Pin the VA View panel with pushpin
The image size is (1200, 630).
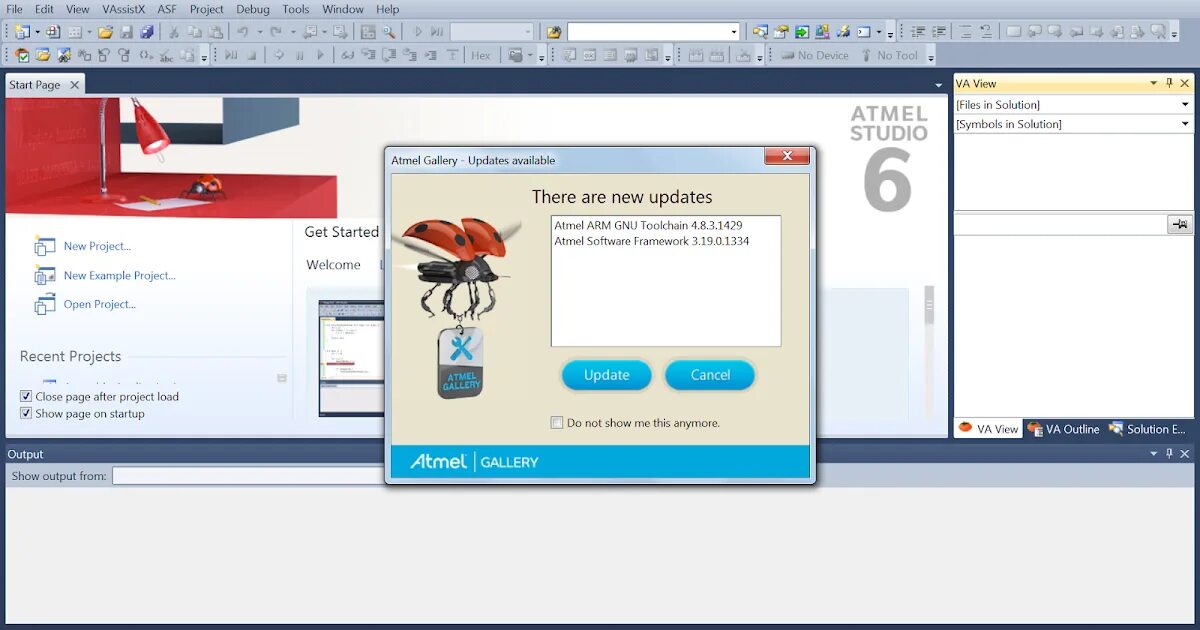click(1169, 84)
